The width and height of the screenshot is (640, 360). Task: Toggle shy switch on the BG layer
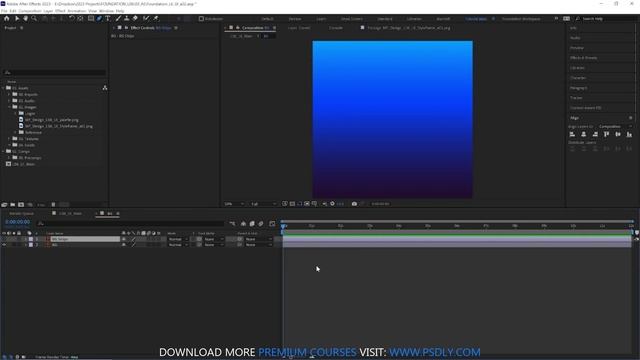124,245
